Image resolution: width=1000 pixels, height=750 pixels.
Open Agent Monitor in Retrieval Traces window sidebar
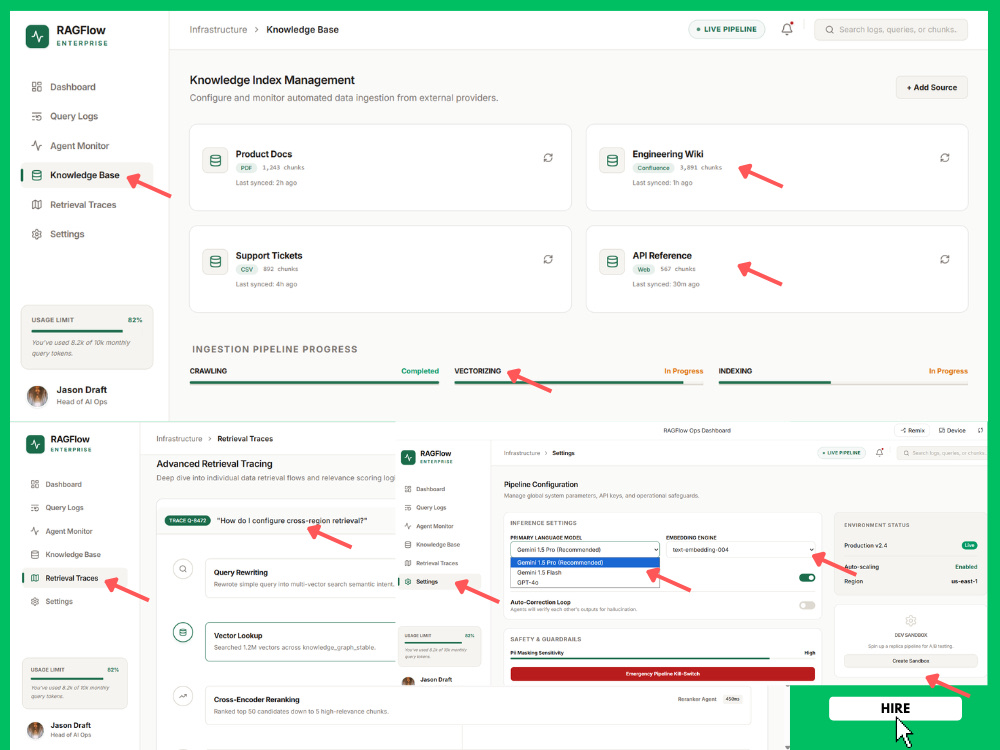69,531
